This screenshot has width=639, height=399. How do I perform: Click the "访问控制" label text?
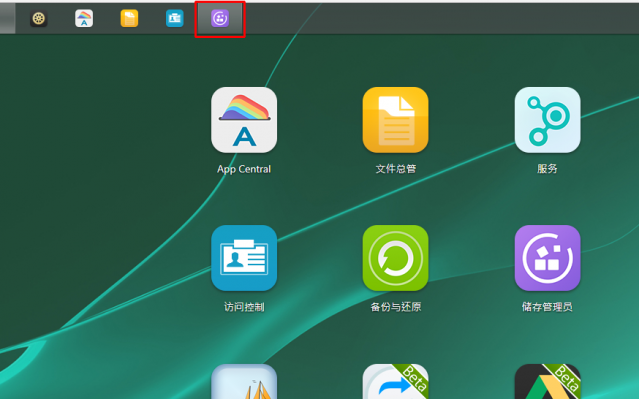tap(244, 307)
